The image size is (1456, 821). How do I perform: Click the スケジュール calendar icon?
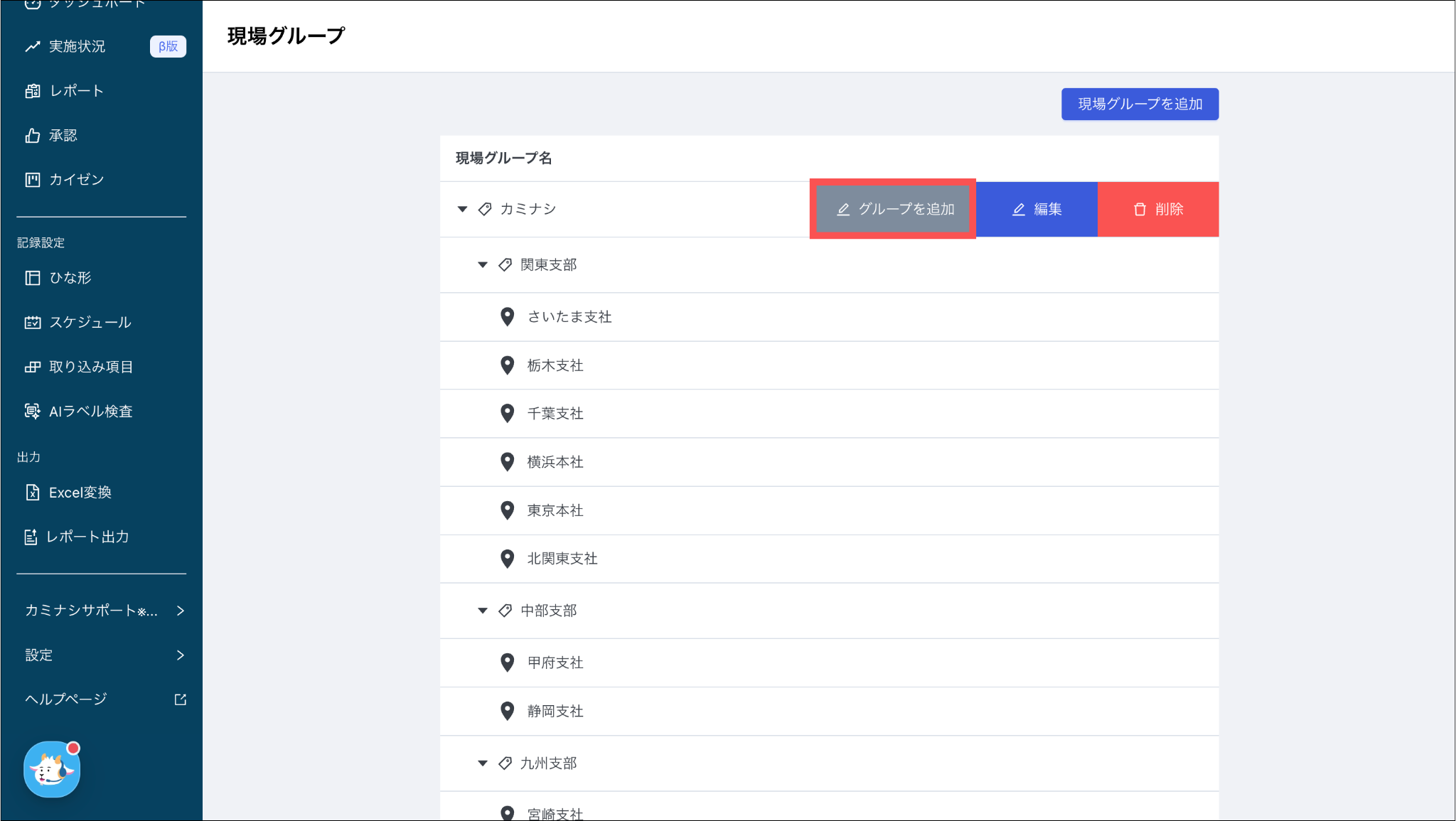[32, 322]
